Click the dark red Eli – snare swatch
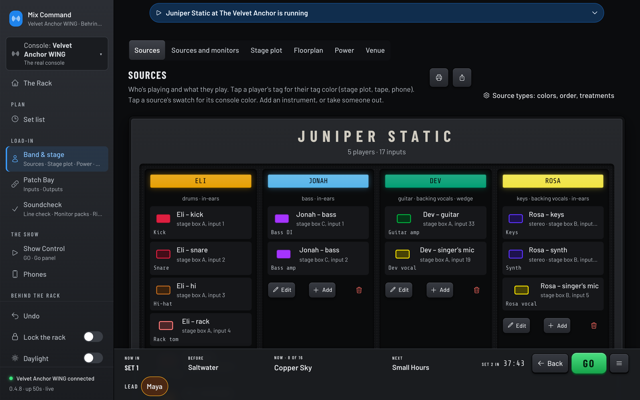The image size is (640, 400). pos(163,254)
